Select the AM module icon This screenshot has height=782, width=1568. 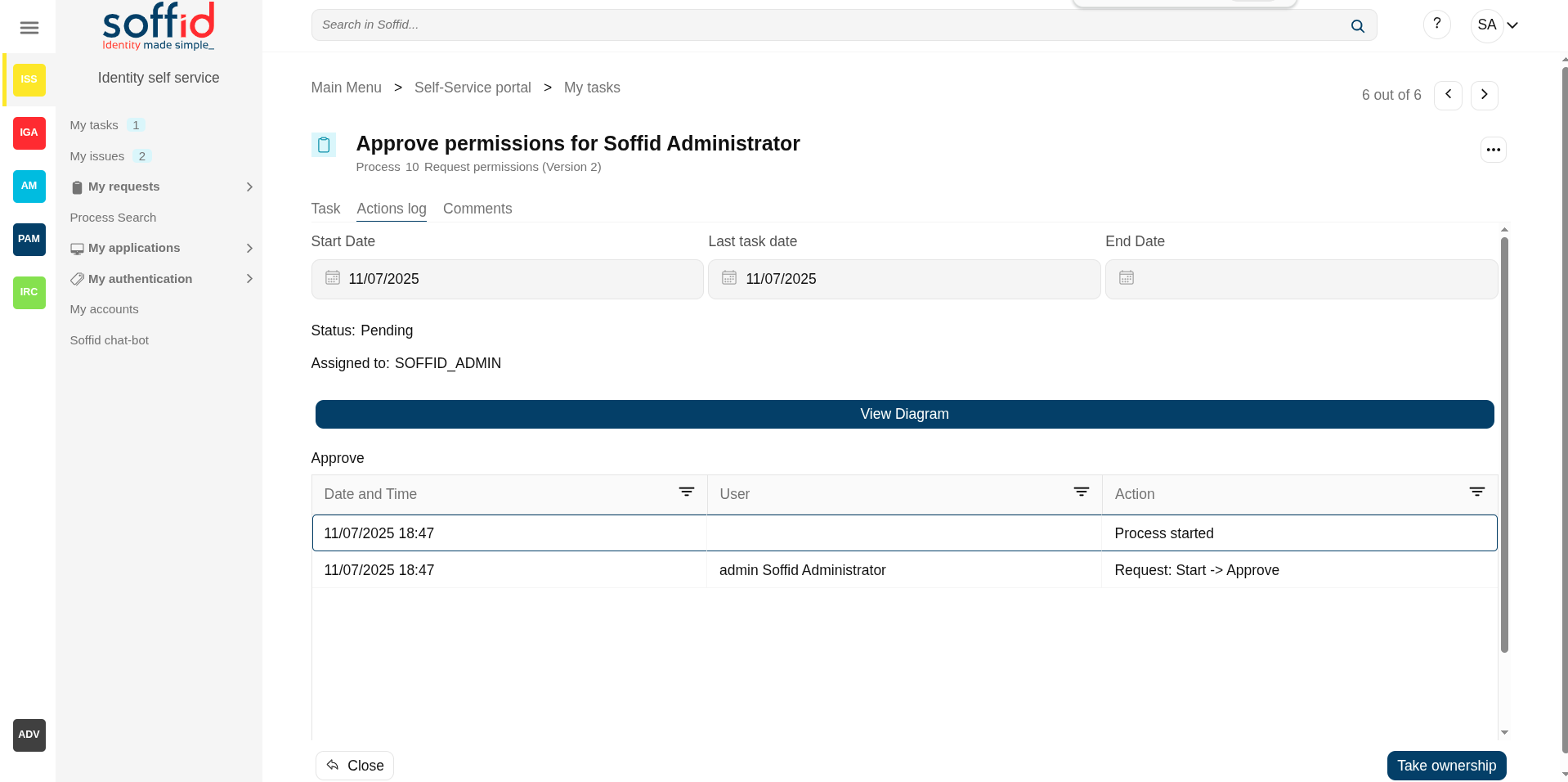coord(29,187)
